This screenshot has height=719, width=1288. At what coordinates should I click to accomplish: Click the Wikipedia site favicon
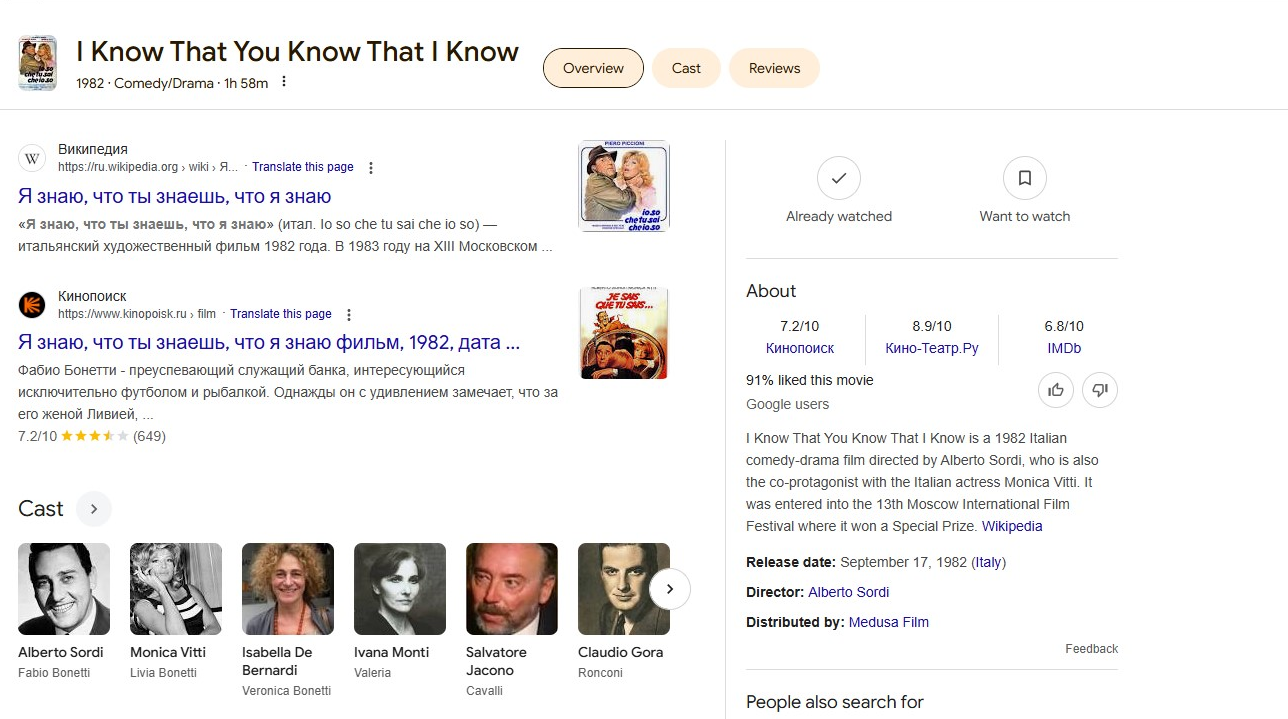[32, 158]
